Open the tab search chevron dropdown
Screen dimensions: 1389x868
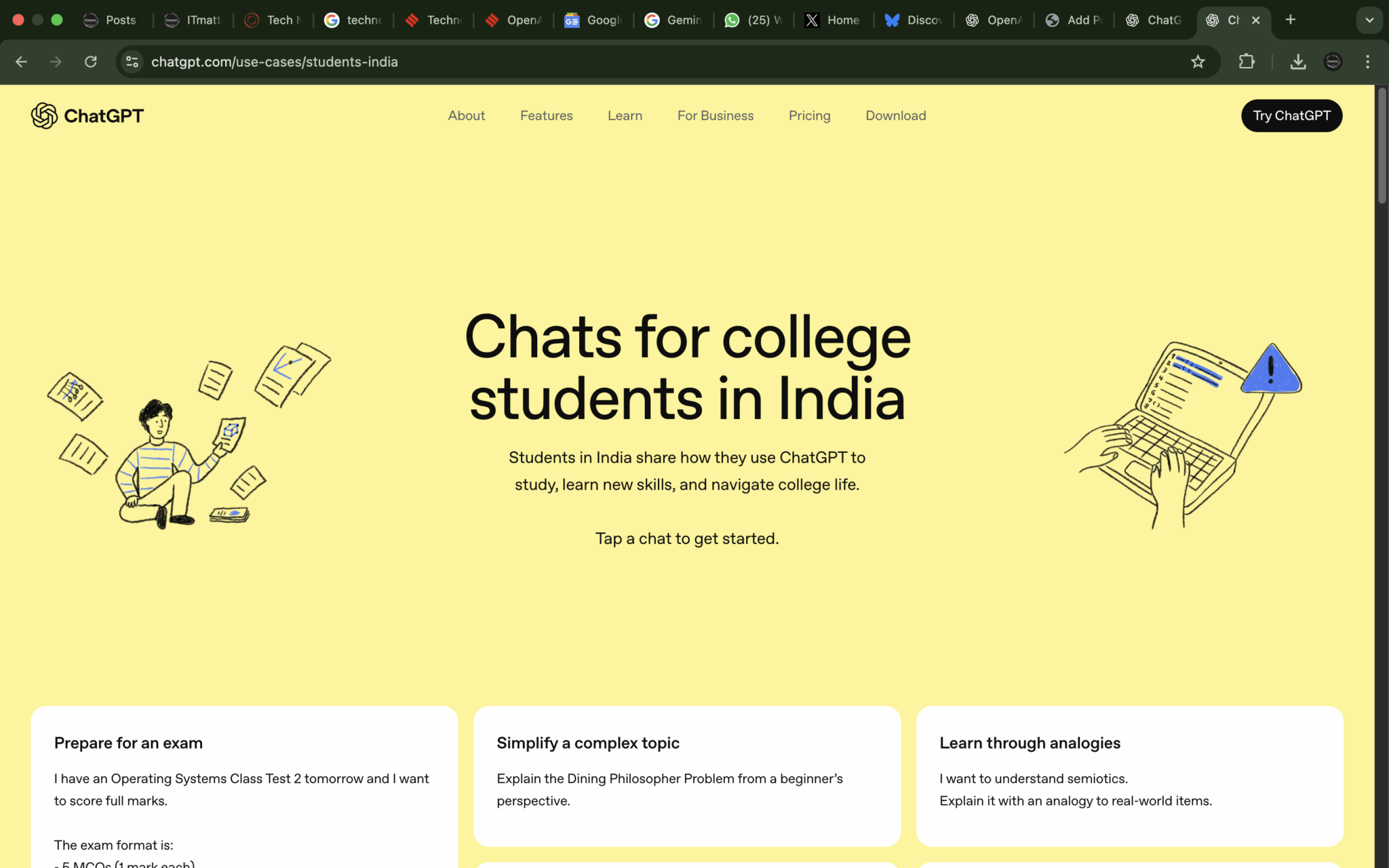click(x=1369, y=20)
